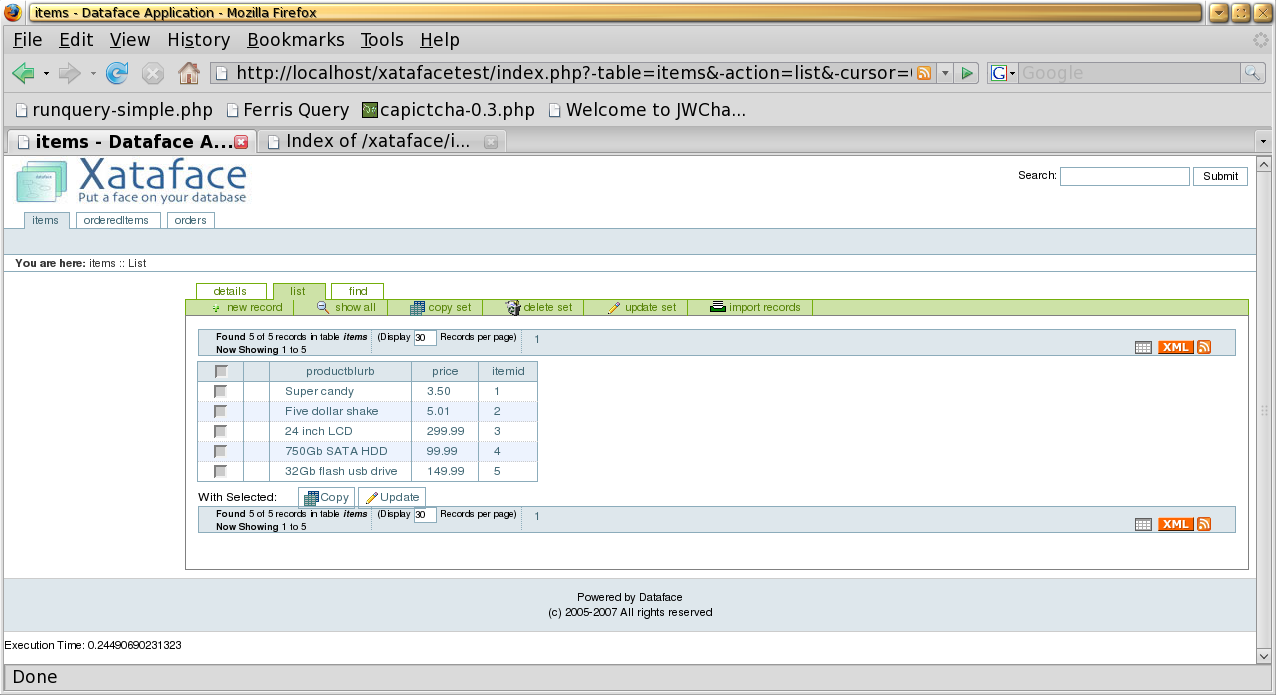The width and height of the screenshot is (1276, 695).
Task: Close the items - Dataface tab
Action: tap(241, 142)
